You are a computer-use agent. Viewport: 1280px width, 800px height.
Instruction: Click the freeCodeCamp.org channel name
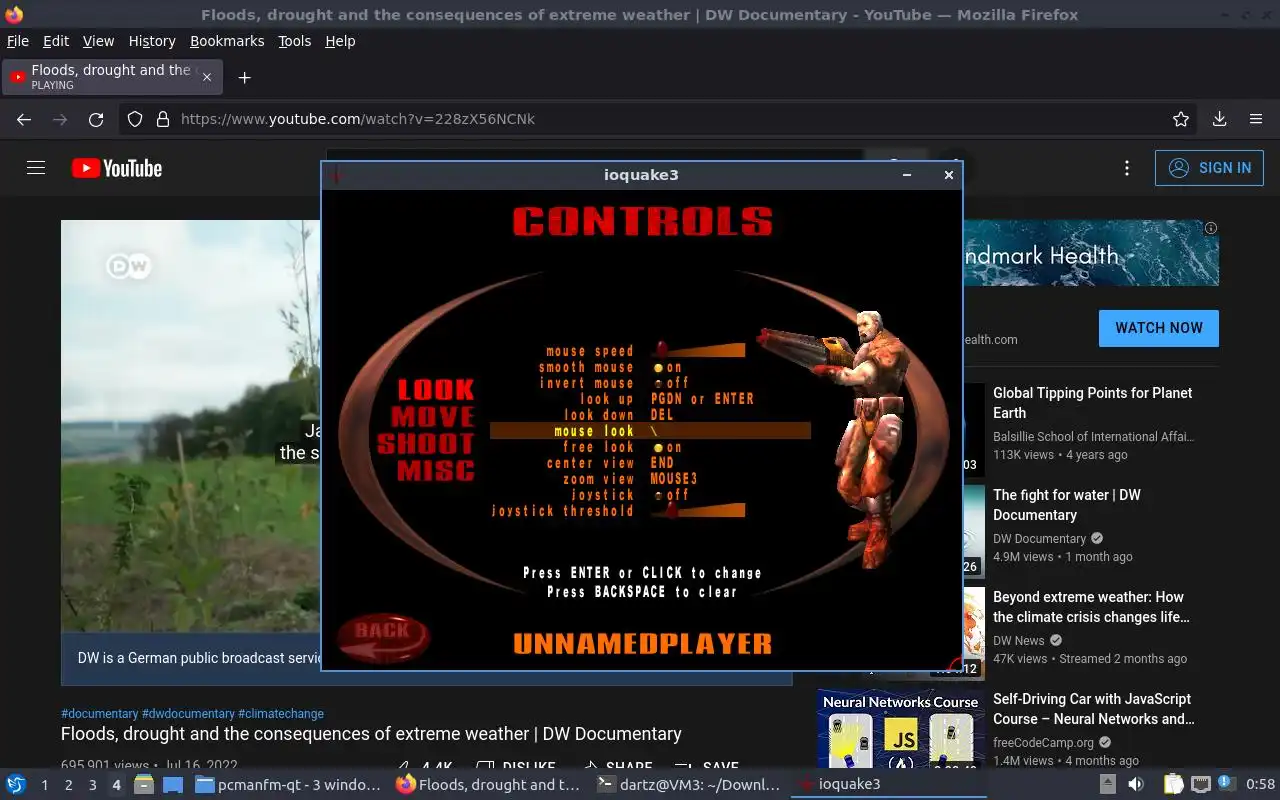[1043, 743]
